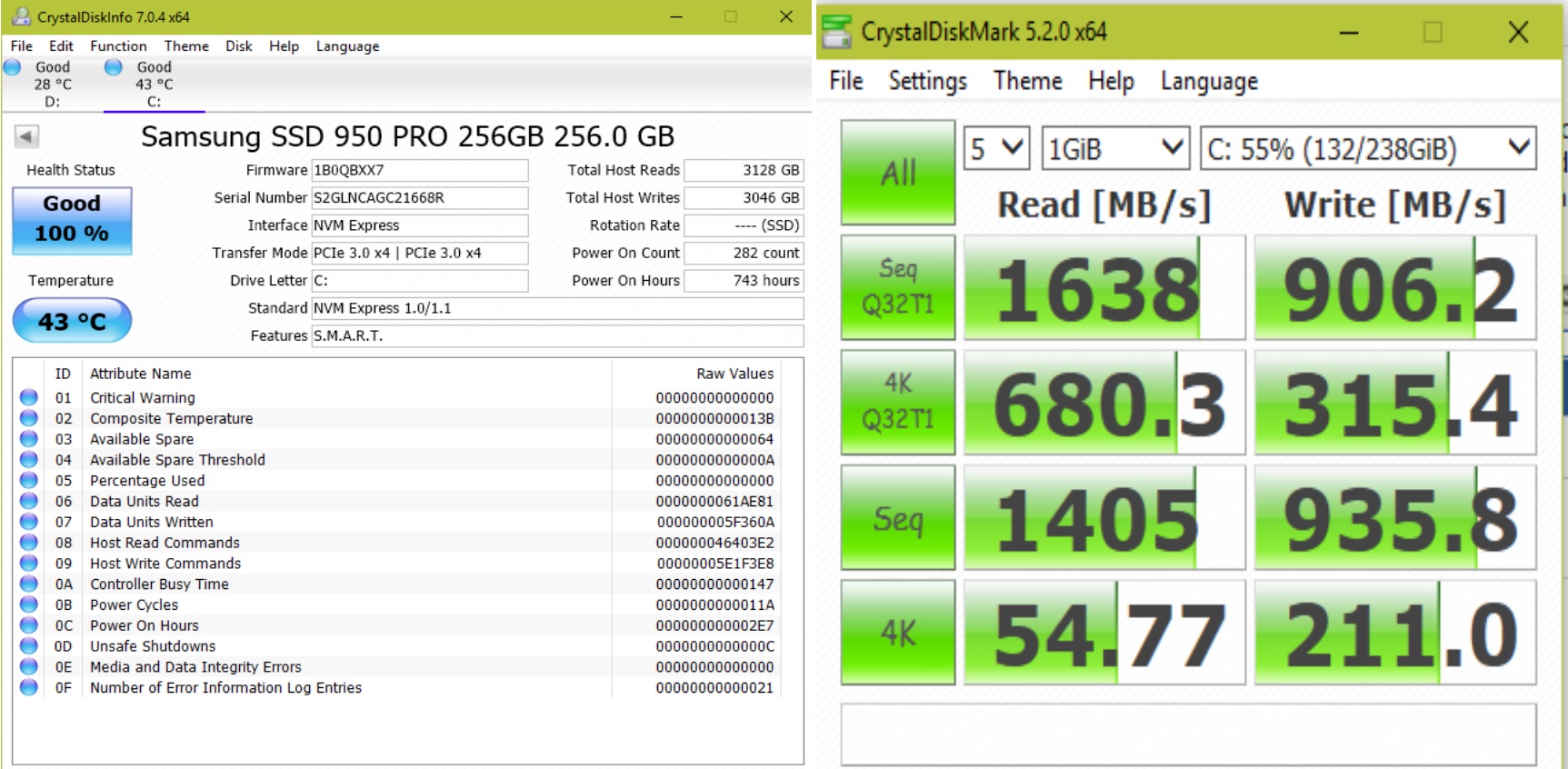Open Language menu in CrystalDiskMark

point(1209,81)
